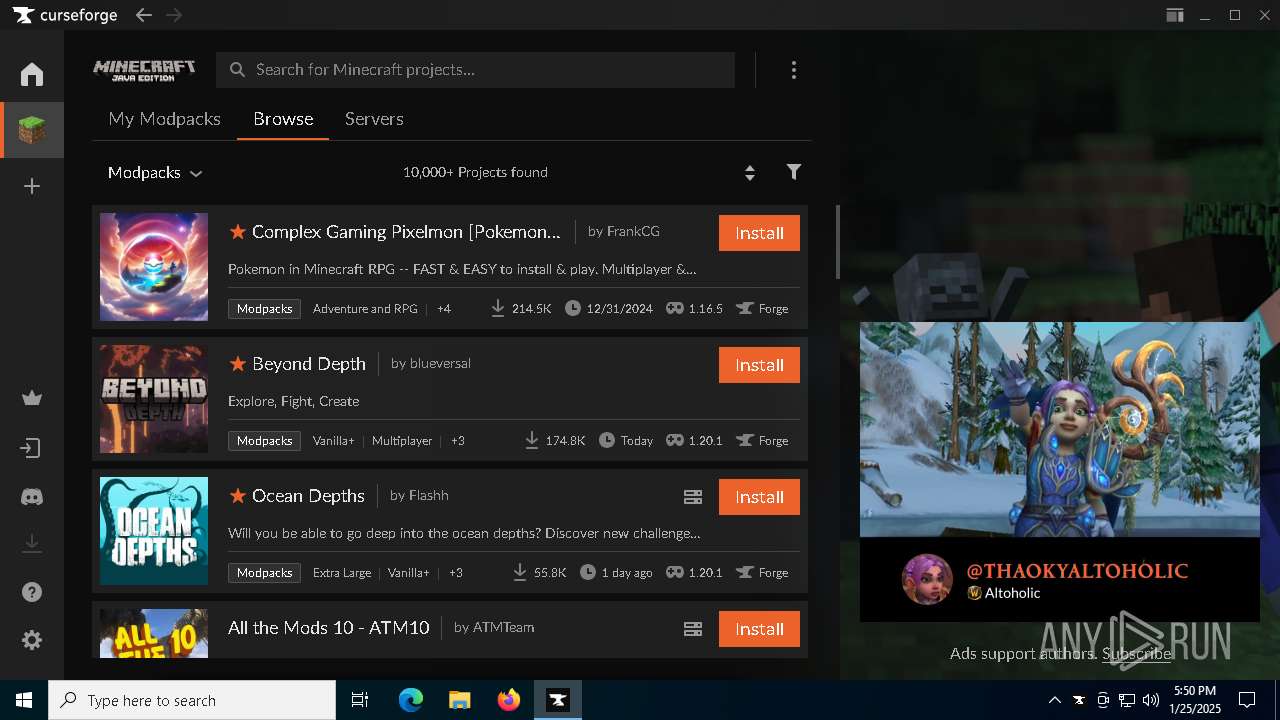Image resolution: width=1280 pixels, height=720 pixels.
Task: Open File Explorer from taskbar
Action: pyautogui.click(x=460, y=700)
